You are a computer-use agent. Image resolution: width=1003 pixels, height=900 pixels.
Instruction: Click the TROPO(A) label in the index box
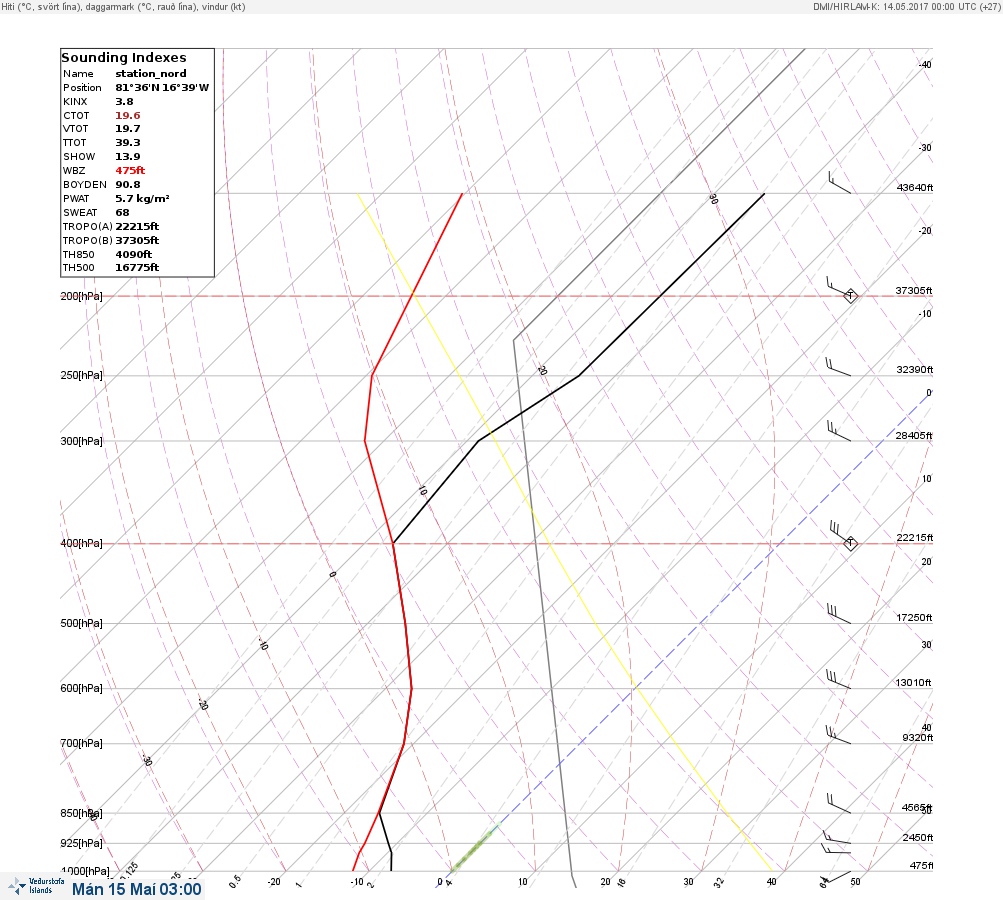point(88,226)
